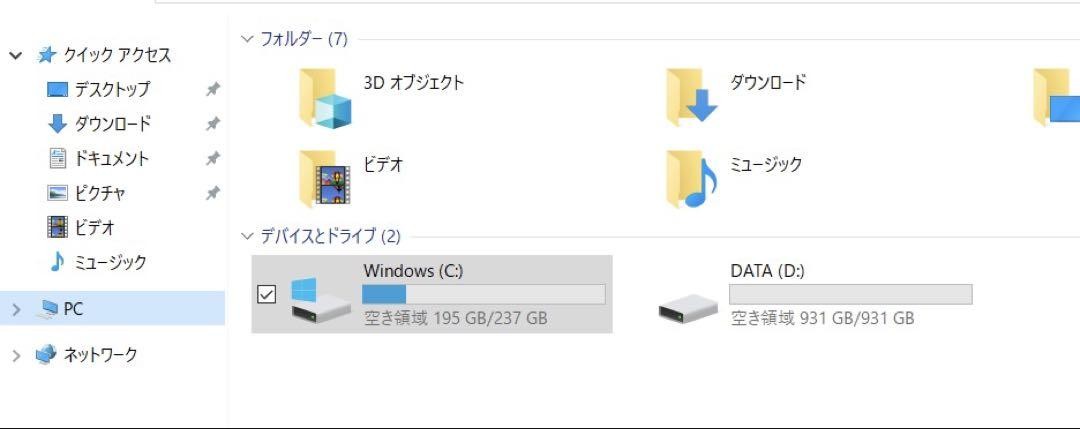Unpin ドキュメント using its pin icon
The width and height of the screenshot is (1080, 429).
pyautogui.click(x=213, y=158)
